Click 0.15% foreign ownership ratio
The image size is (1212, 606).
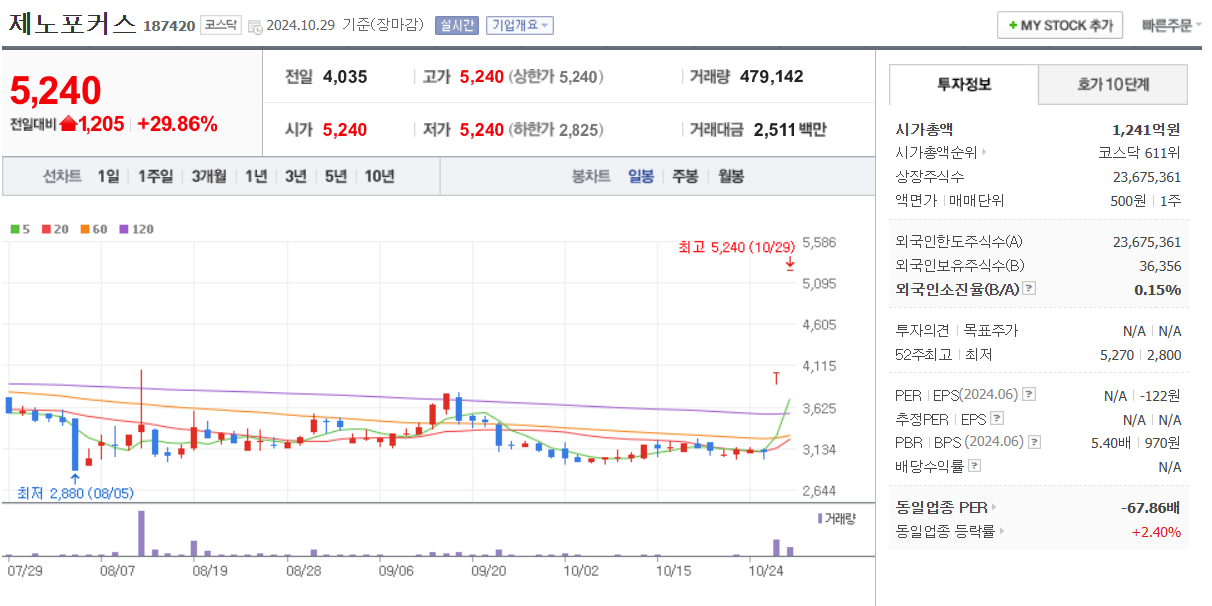[x=1157, y=289]
